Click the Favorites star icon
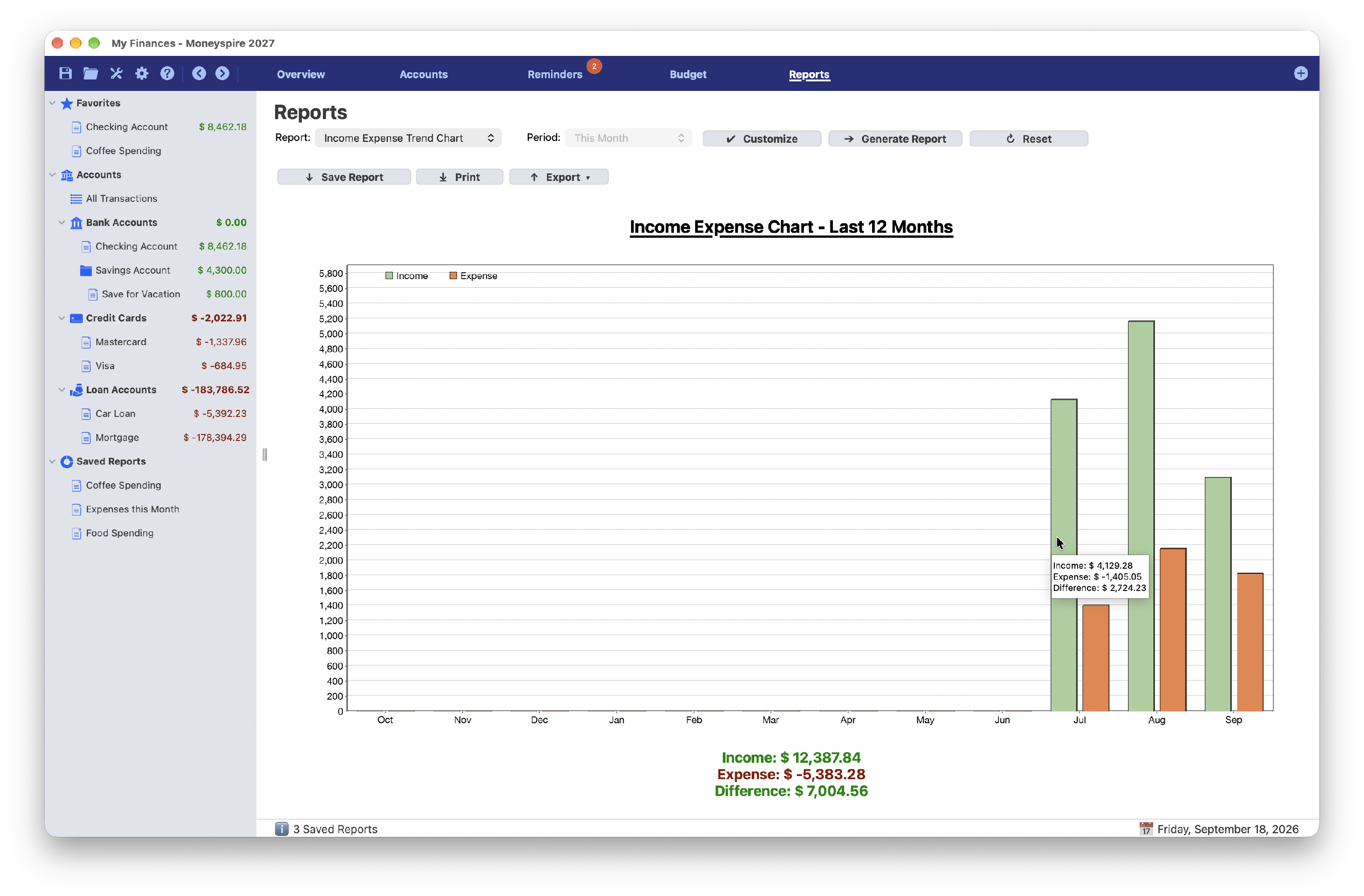The height and width of the screenshot is (896, 1364). [67, 103]
